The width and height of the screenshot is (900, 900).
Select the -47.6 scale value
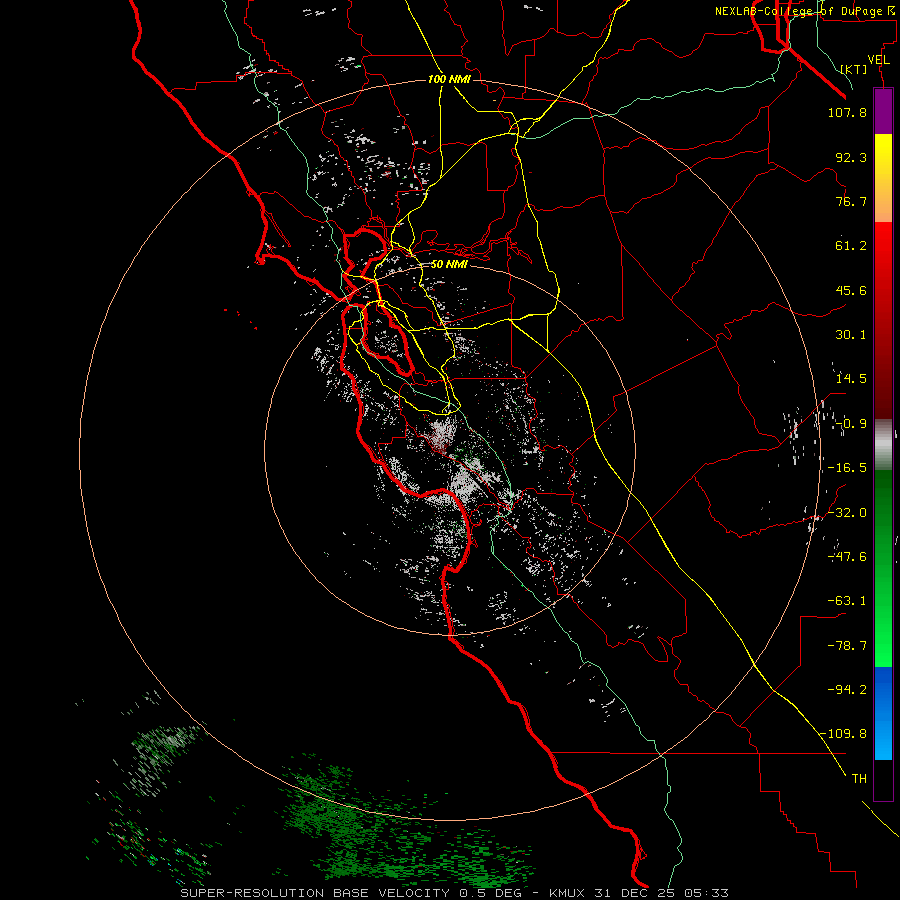(x=847, y=557)
